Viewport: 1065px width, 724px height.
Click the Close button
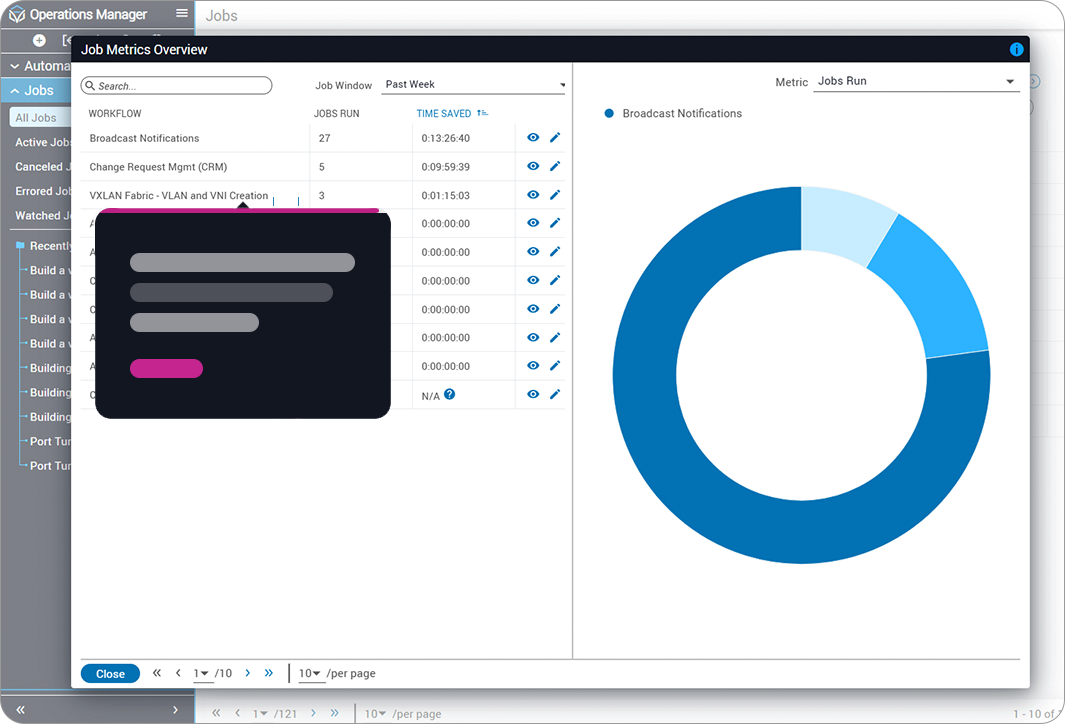pos(110,673)
